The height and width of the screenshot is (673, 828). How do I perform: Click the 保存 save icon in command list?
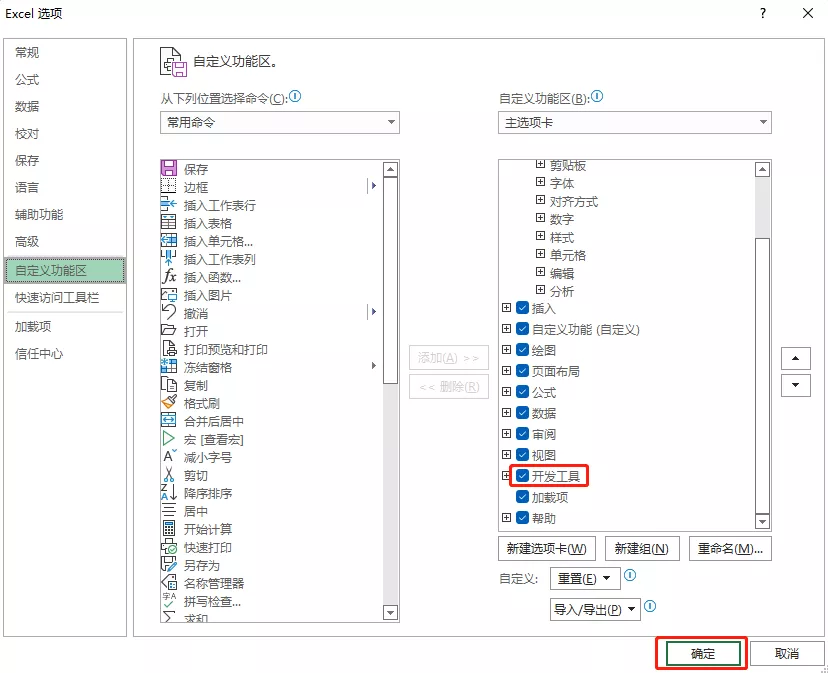click(168, 169)
